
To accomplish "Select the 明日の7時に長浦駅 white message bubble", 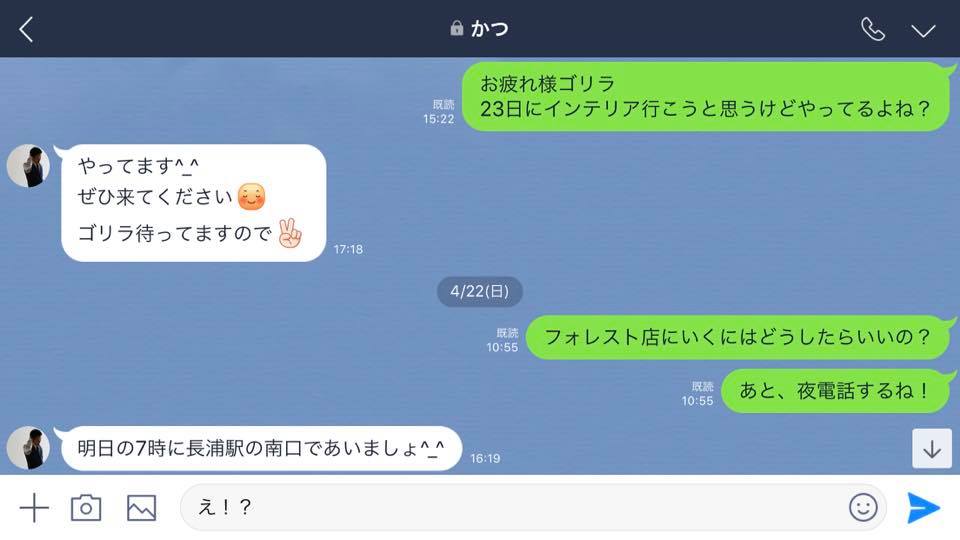I will [x=261, y=448].
